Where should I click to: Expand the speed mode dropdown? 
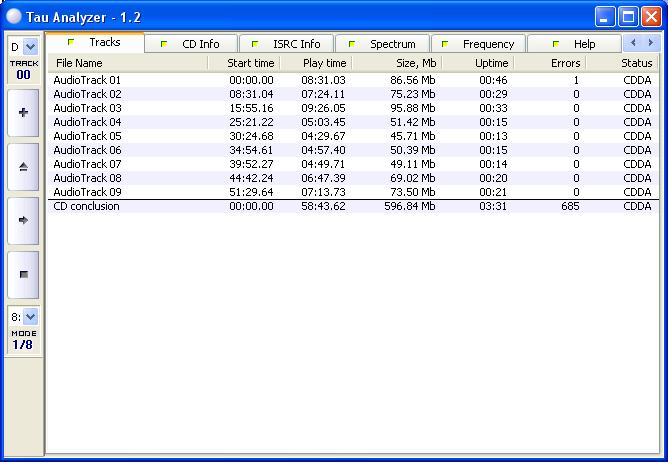(x=29, y=317)
